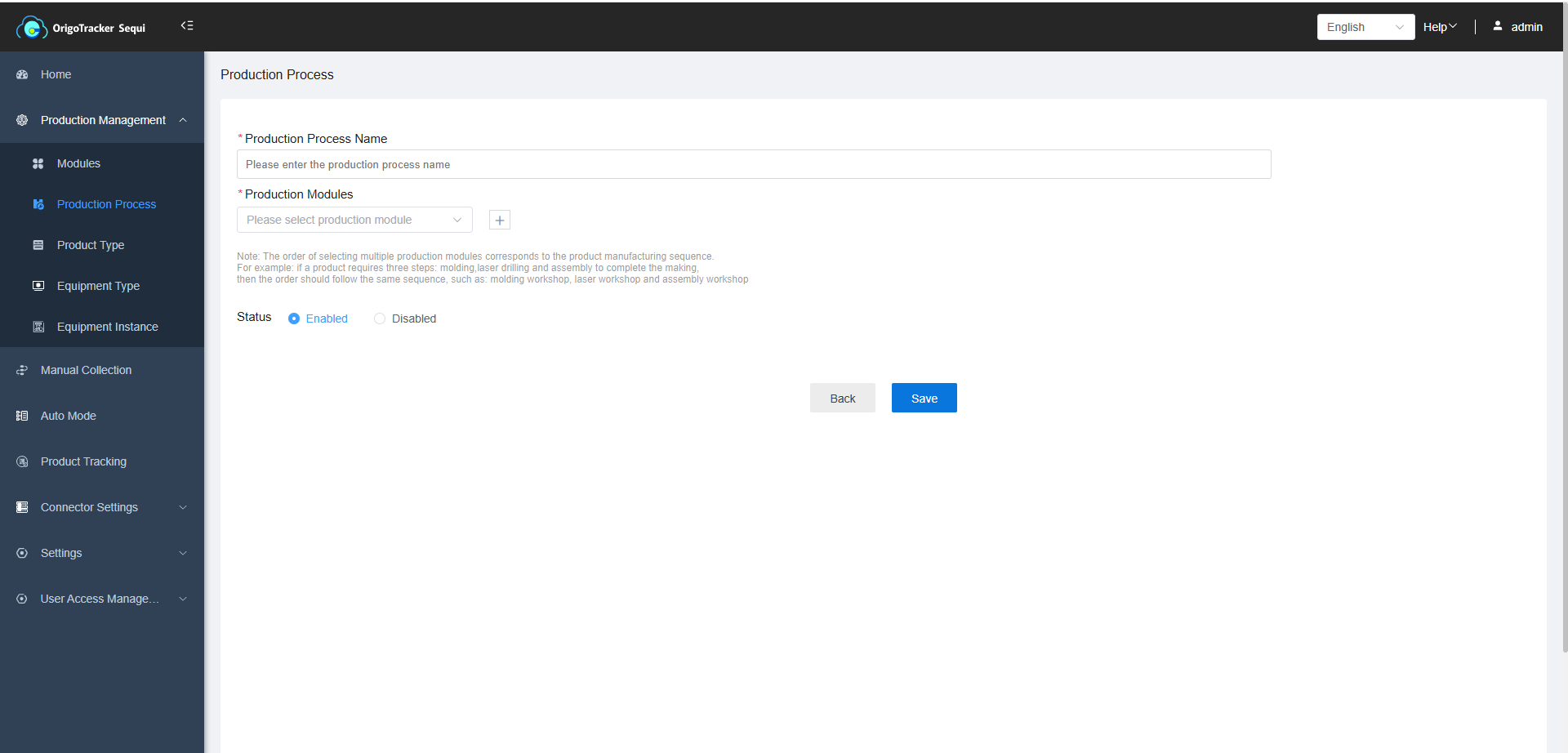Go to Manual Collection page
1568x753 pixels.
[86, 370]
